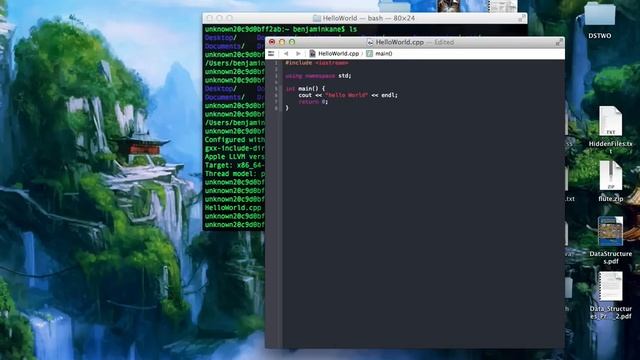The width and height of the screenshot is (640, 360).
Task: Click the 'return 0;' line in editor
Action: [x=313, y=101]
